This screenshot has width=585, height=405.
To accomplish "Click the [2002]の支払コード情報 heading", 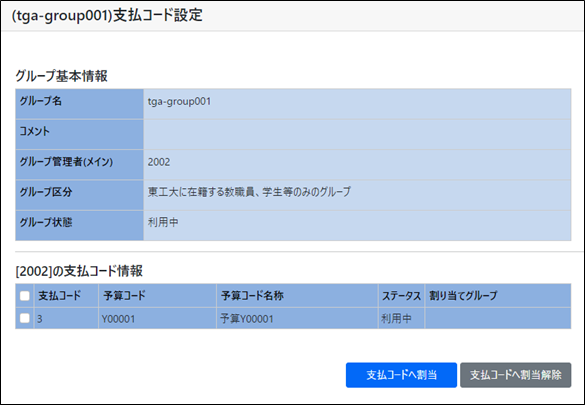I will (79, 271).
